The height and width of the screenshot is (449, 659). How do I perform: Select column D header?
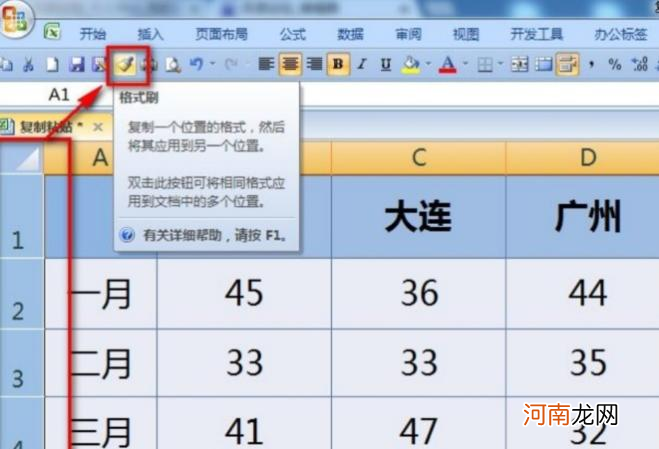pyautogui.click(x=588, y=158)
